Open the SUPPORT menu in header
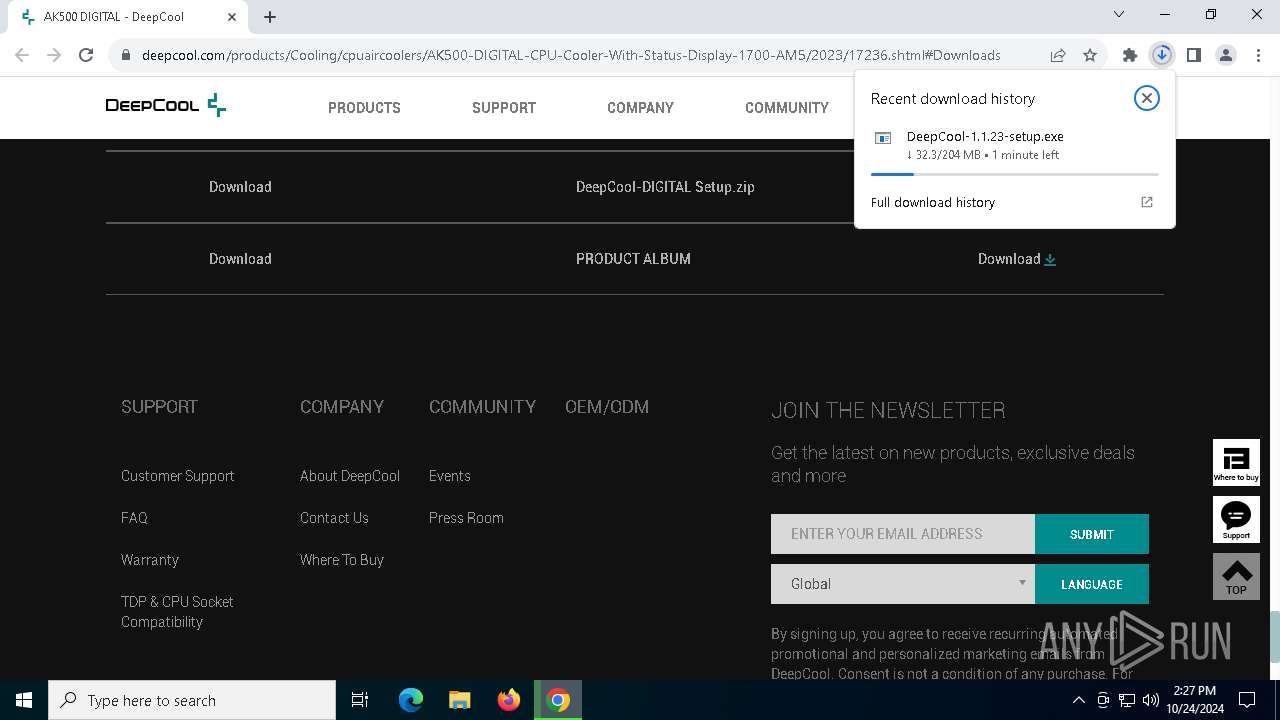 pos(504,107)
